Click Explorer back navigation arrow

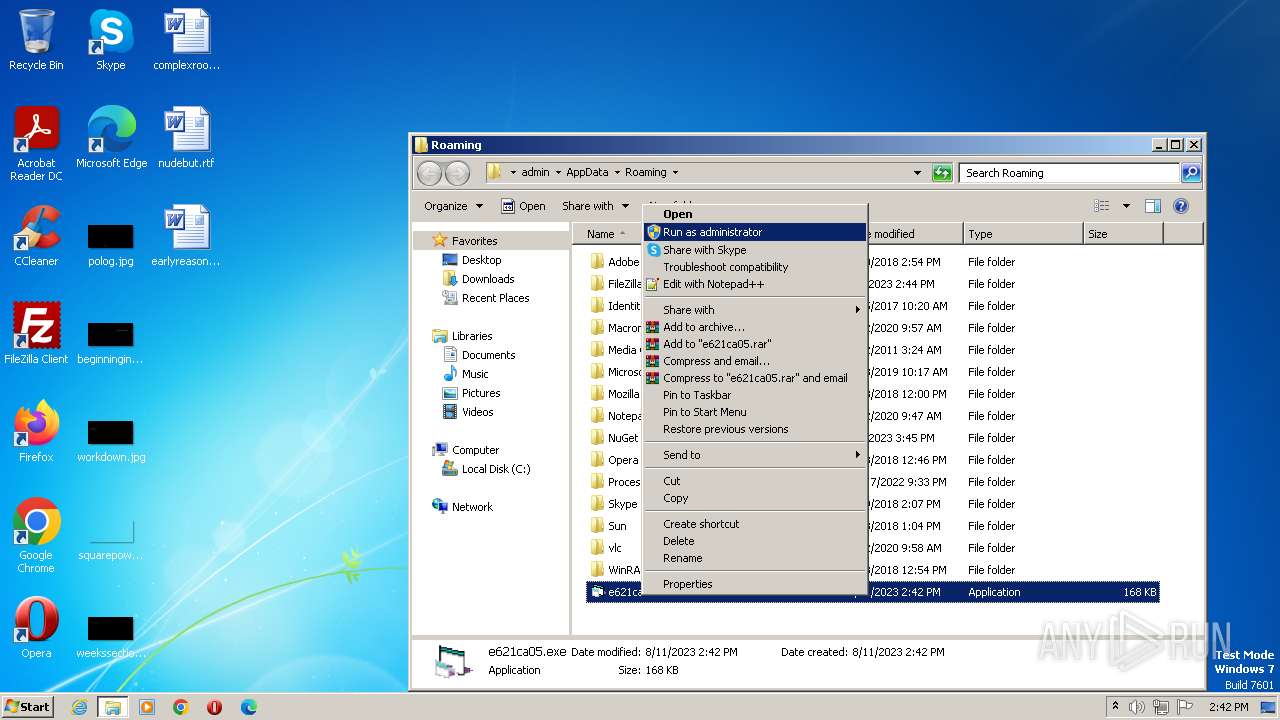coord(429,173)
